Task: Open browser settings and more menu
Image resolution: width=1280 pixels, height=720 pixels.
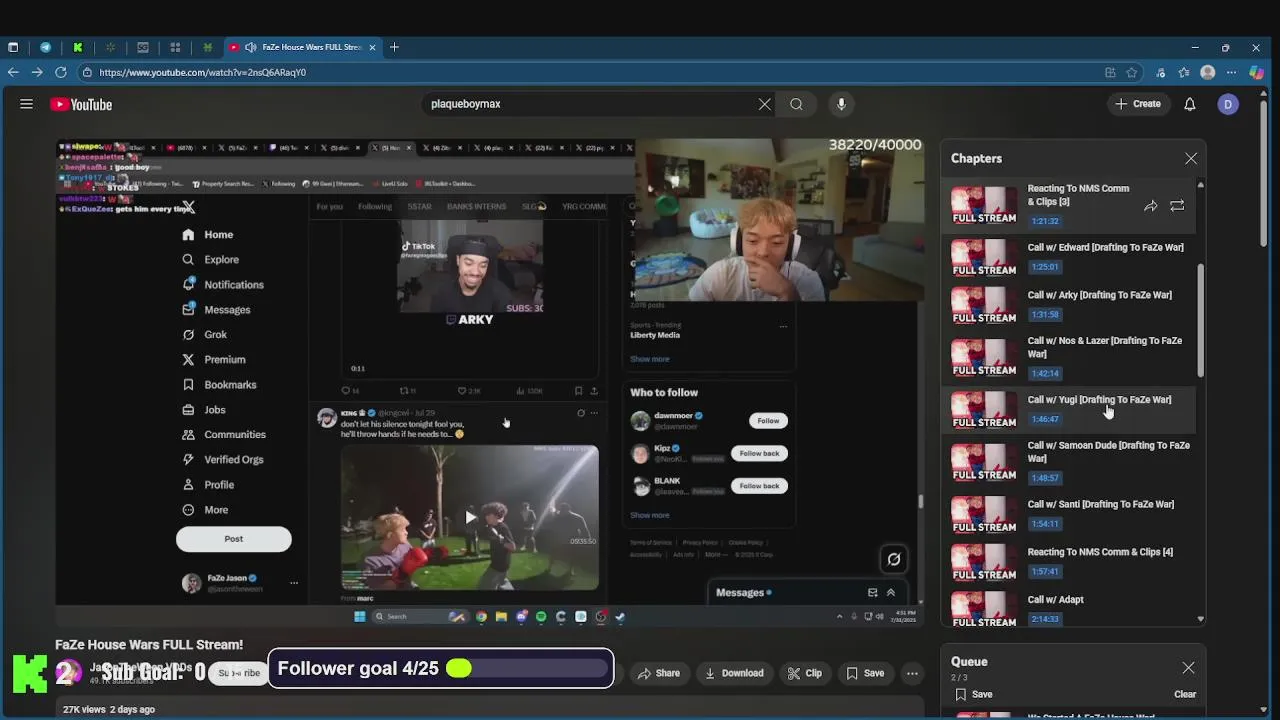Action: point(1232,72)
